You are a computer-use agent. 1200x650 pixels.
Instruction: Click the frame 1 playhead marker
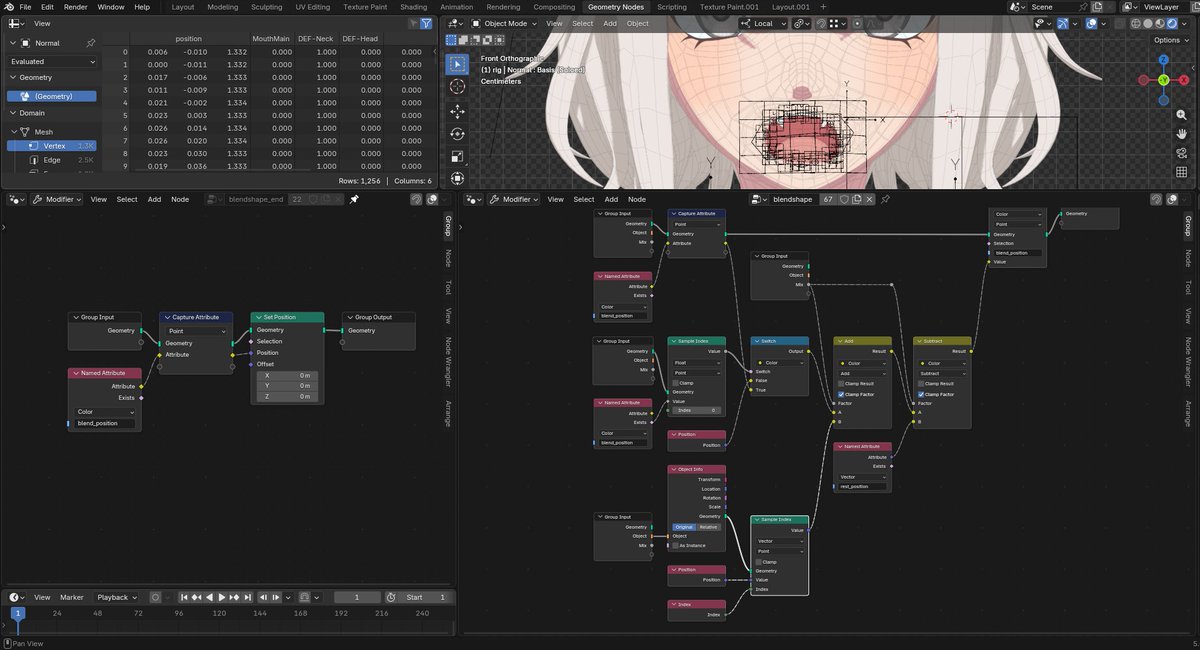click(x=17, y=613)
